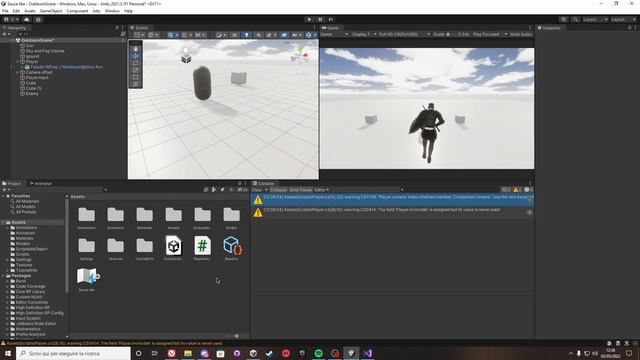Expand the Settings folder in Project tree

click(7, 260)
